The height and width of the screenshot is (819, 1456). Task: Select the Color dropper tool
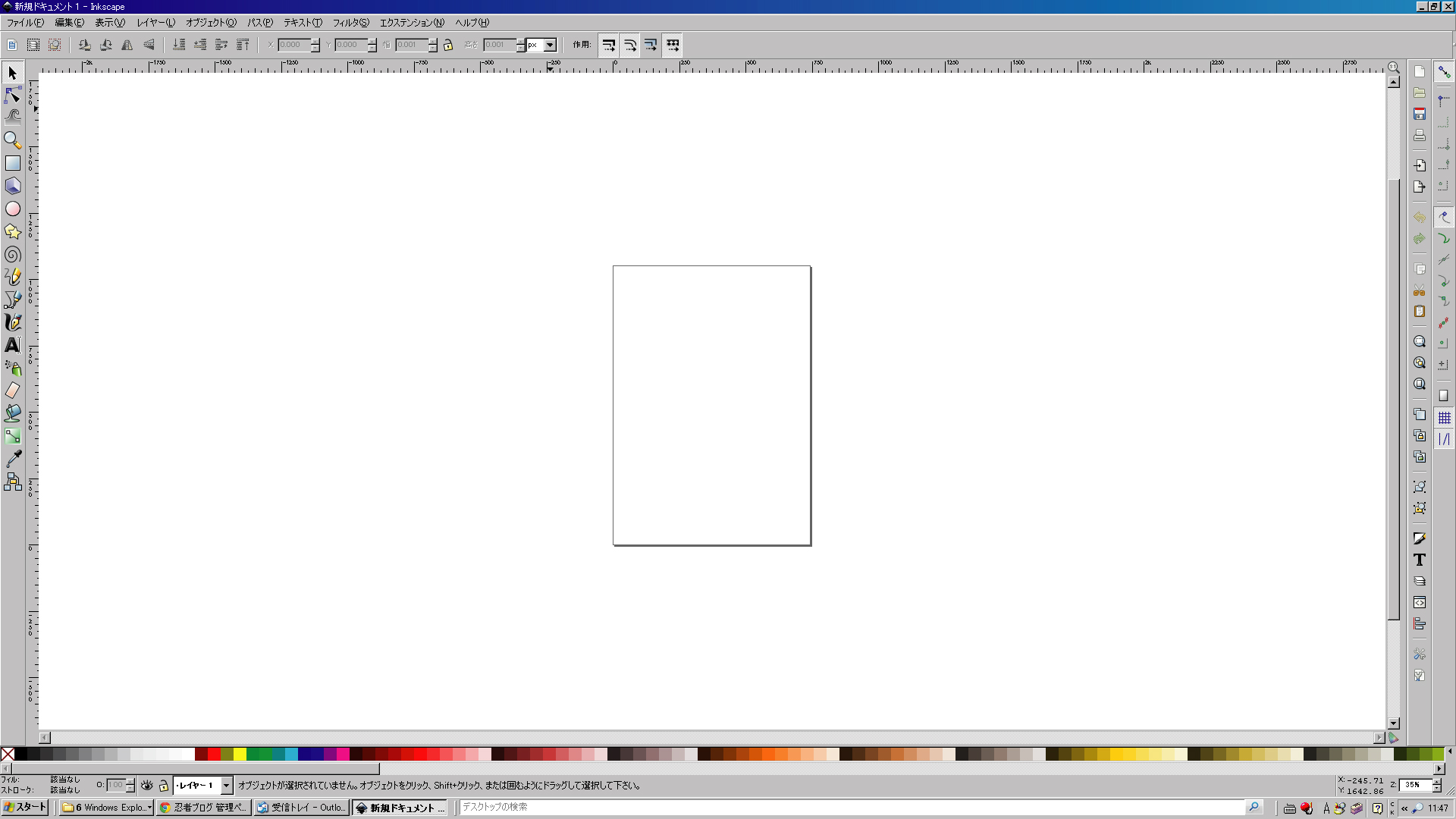tap(13, 459)
